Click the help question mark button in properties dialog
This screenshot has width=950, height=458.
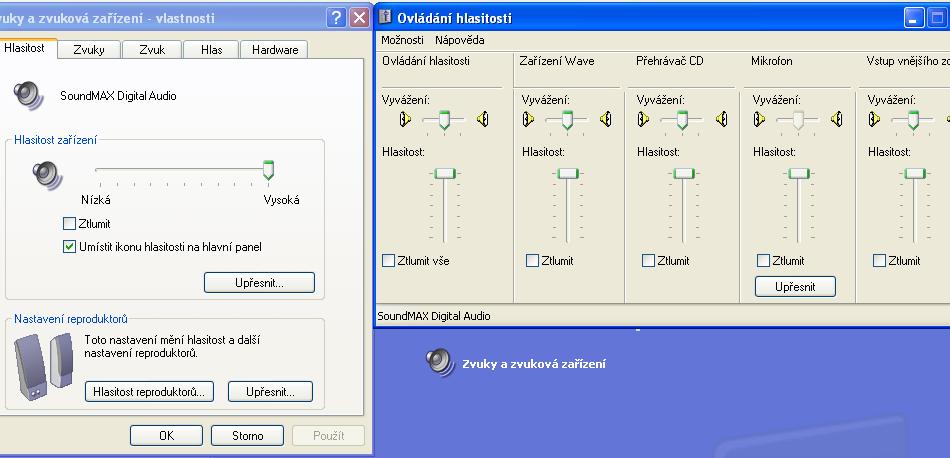coord(336,18)
